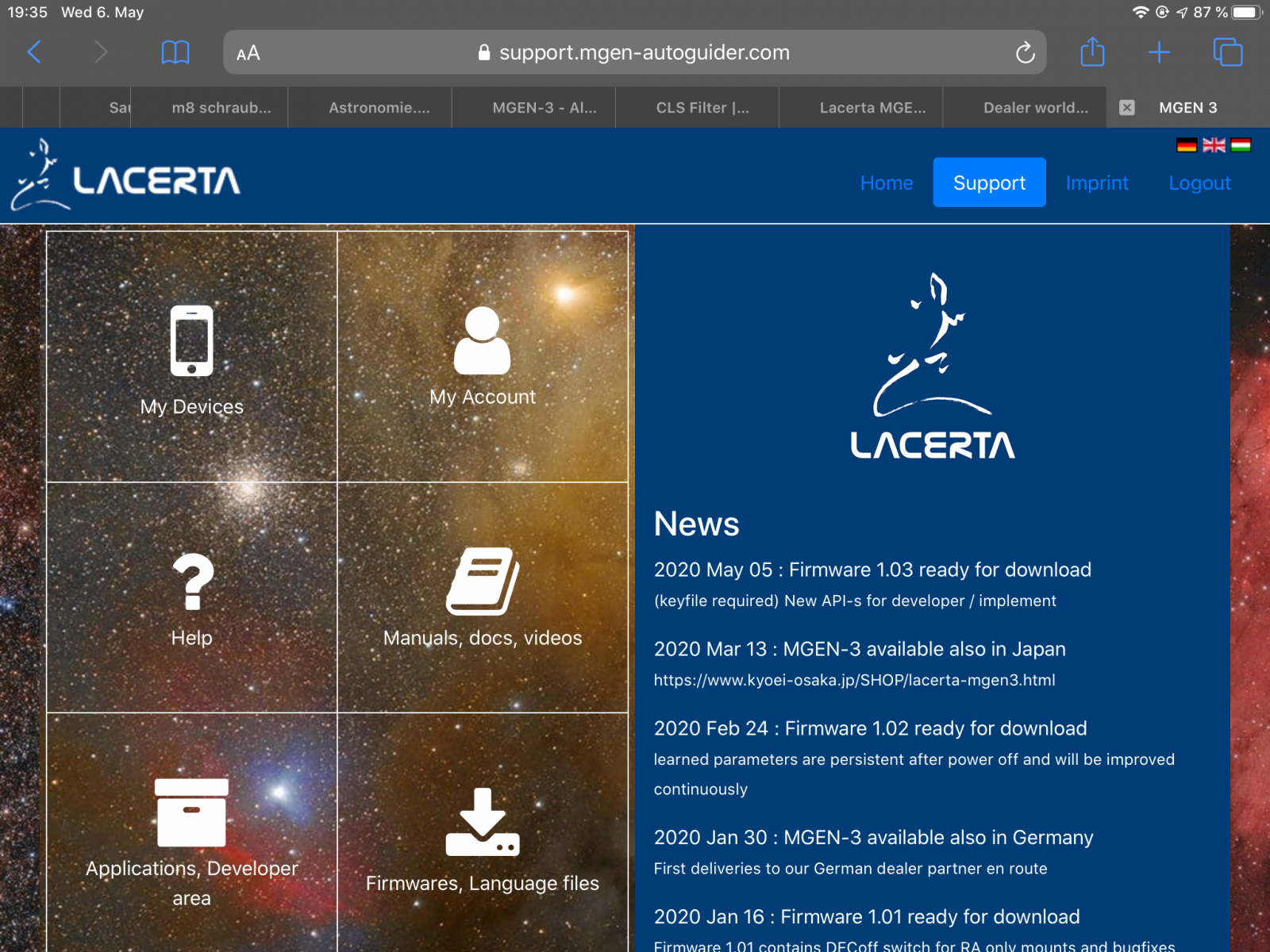
Task: Tap the 19:35 clock in the status bar
Action: (x=28, y=12)
